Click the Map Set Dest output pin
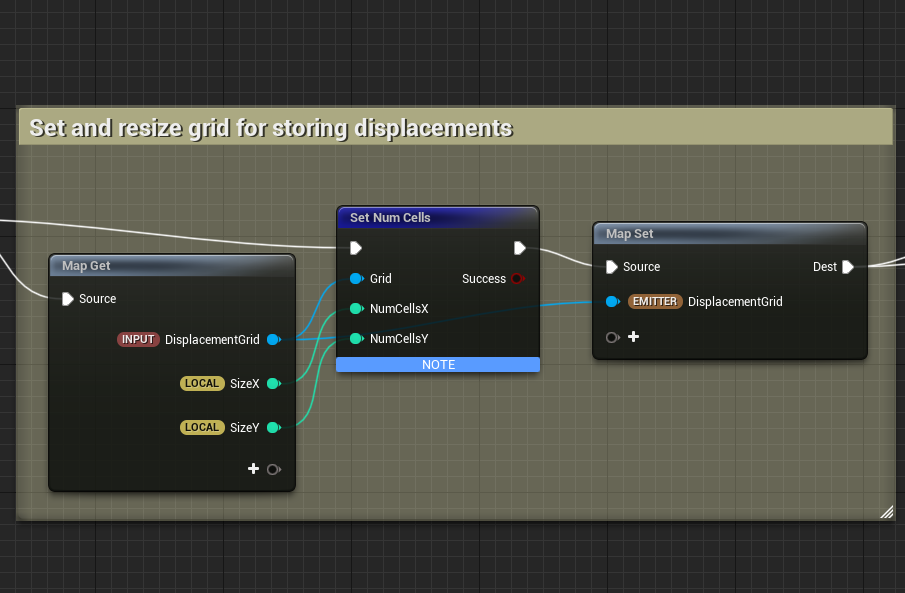The height and width of the screenshot is (593, 905). pyautogui.click(x=848, y=267)
